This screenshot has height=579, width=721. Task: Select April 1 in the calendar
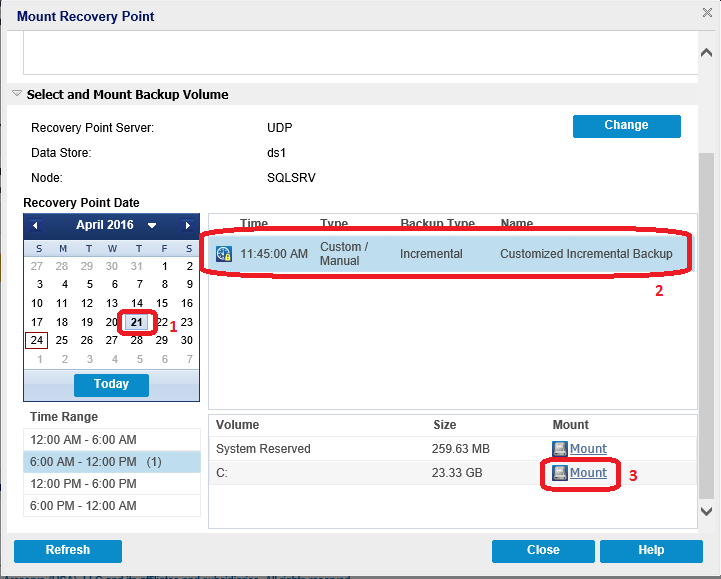click(x=165, y=266)
